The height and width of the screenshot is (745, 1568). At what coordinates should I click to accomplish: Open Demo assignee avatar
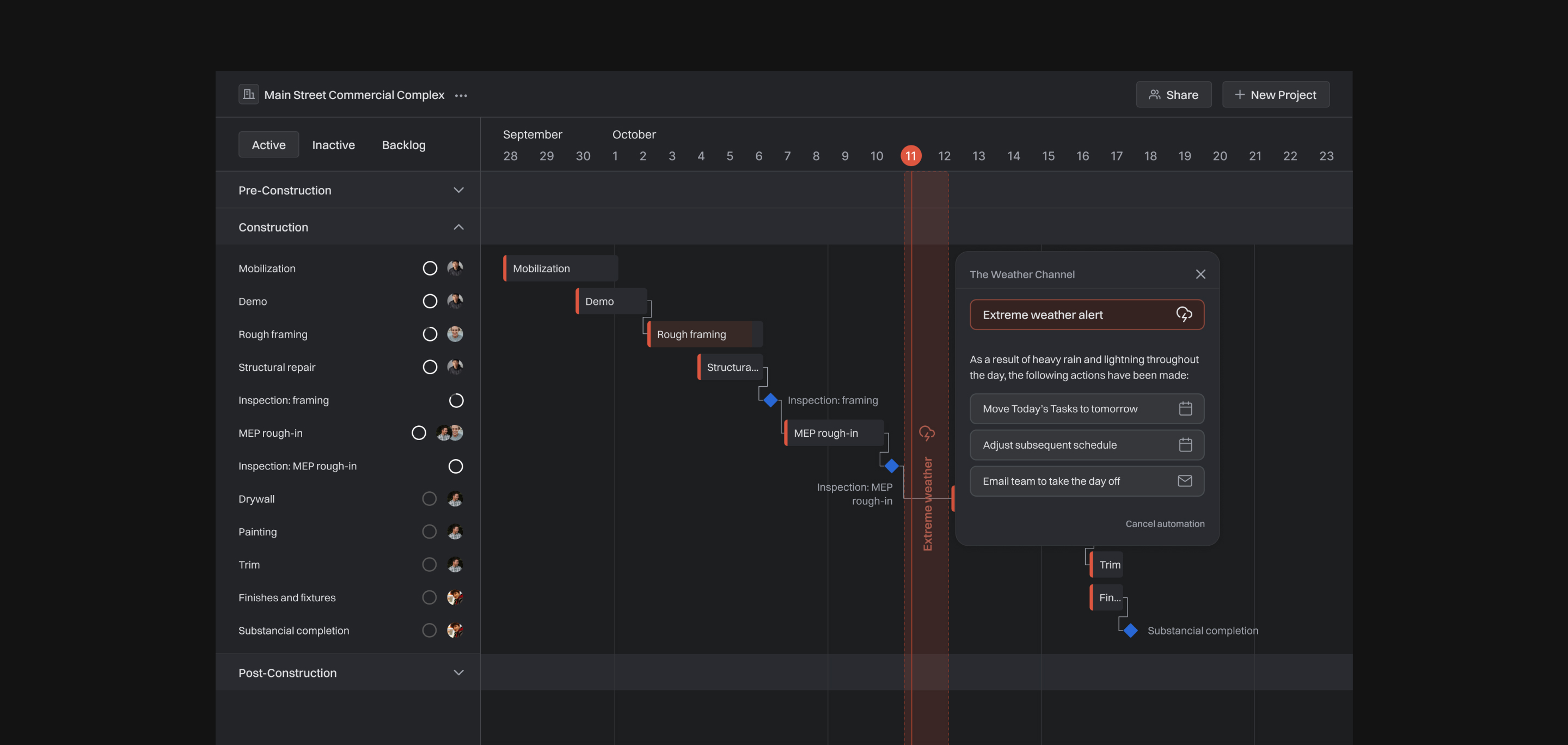(455, 301)
